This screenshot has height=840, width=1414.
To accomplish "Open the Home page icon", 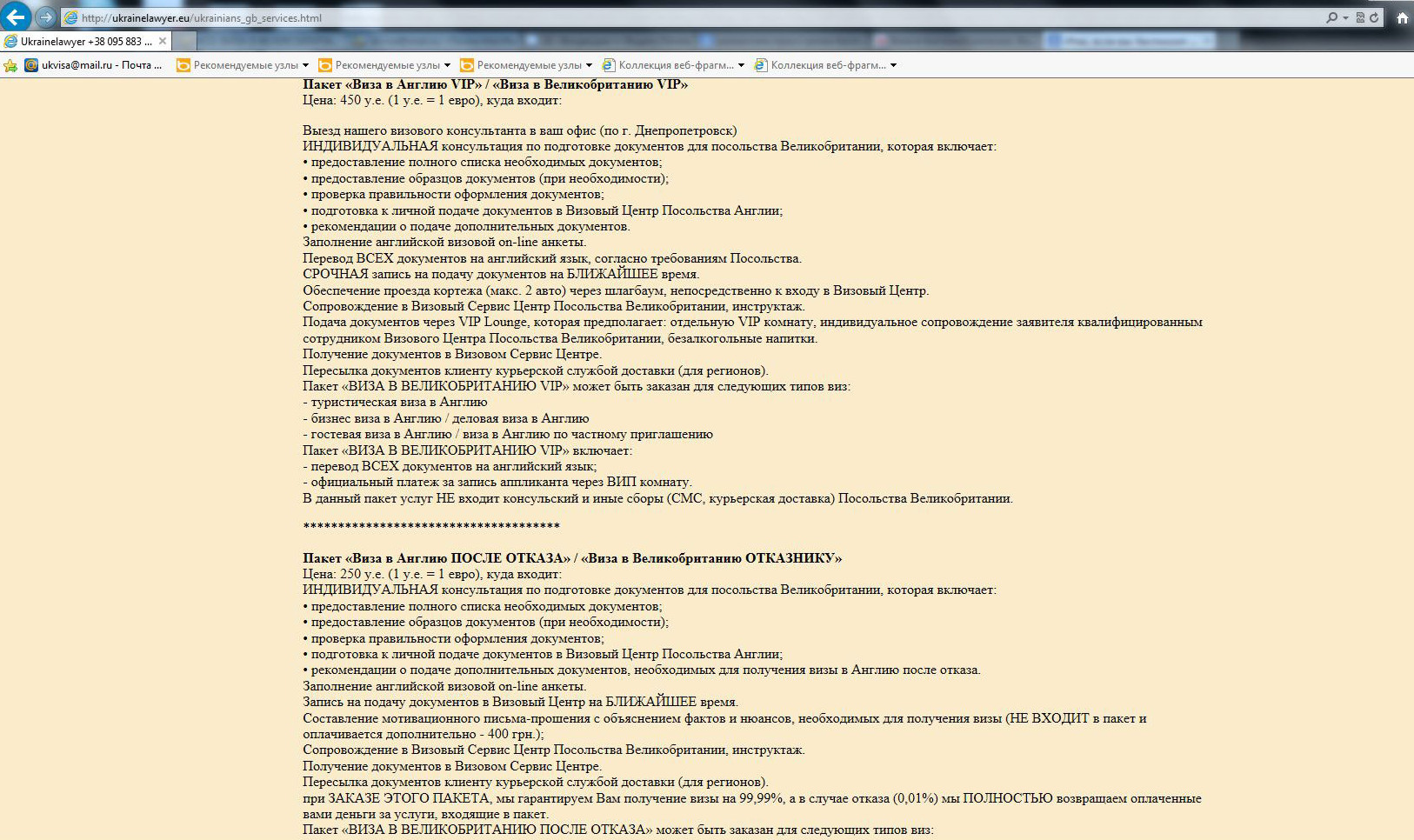I will 1402,17.
